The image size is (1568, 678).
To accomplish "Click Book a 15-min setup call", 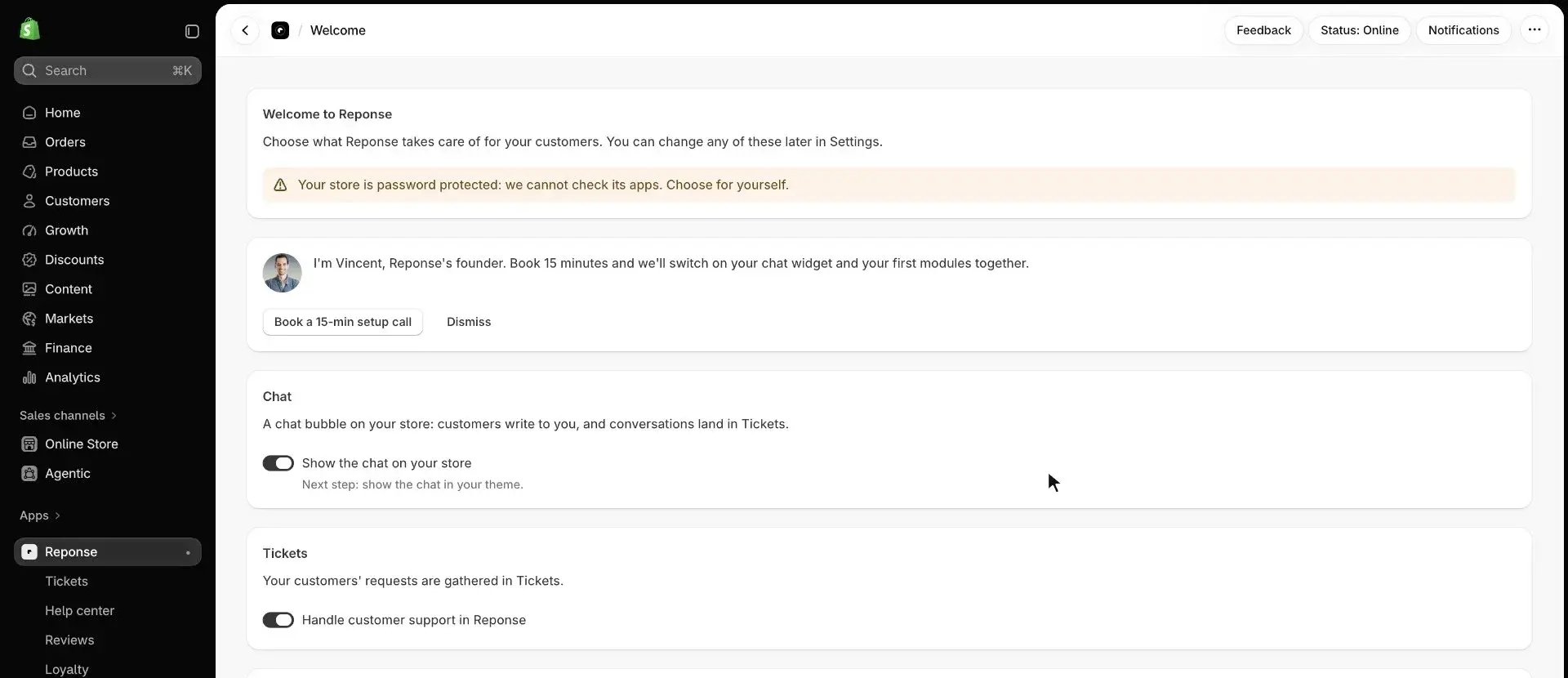I will (343, 322).
